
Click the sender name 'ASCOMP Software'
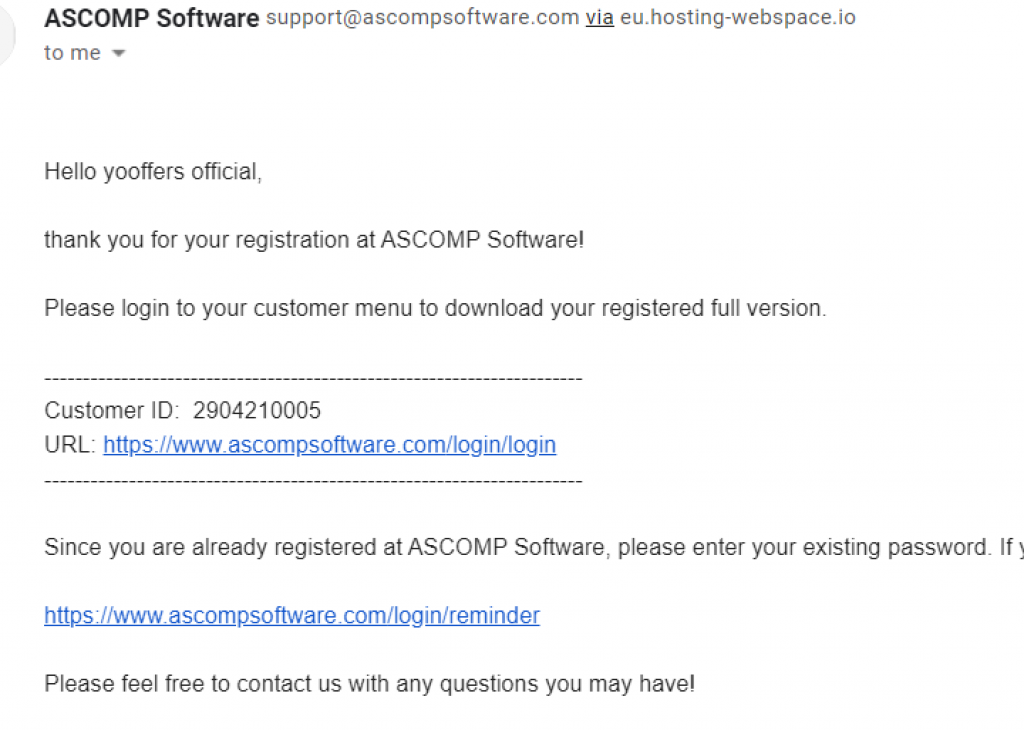click(152, 18)
